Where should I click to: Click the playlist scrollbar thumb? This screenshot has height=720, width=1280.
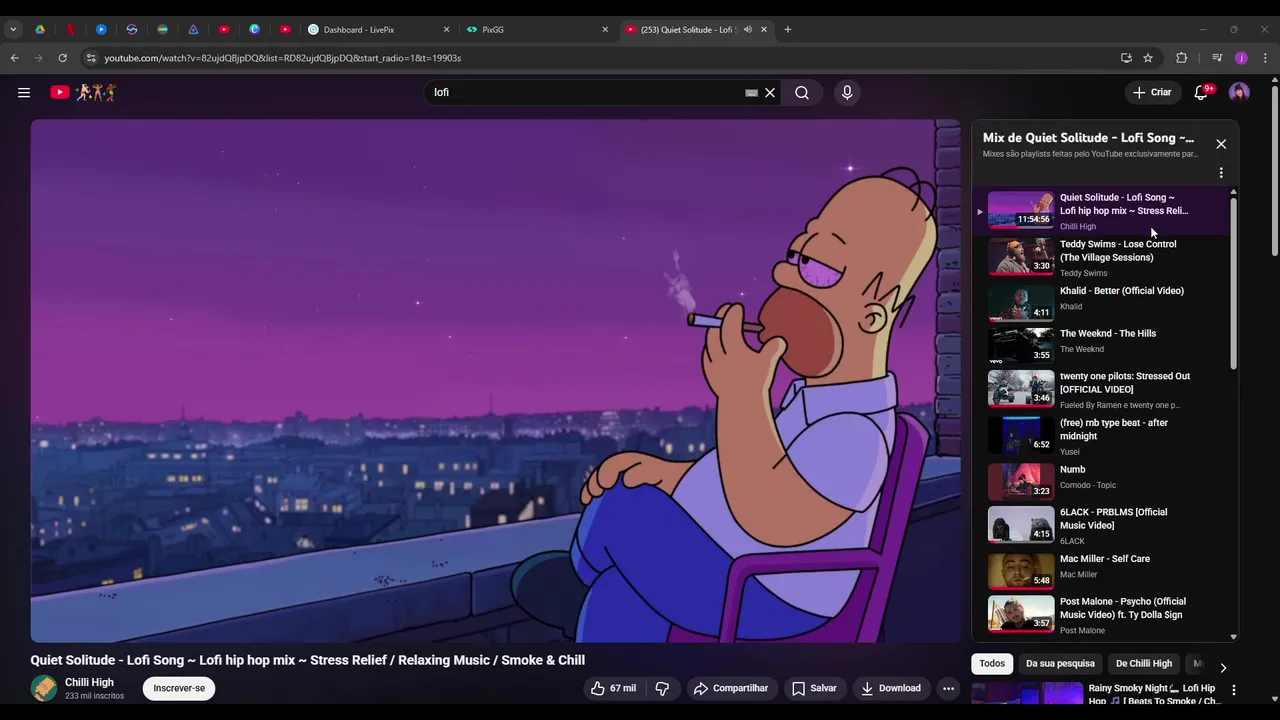[1233, 285]
